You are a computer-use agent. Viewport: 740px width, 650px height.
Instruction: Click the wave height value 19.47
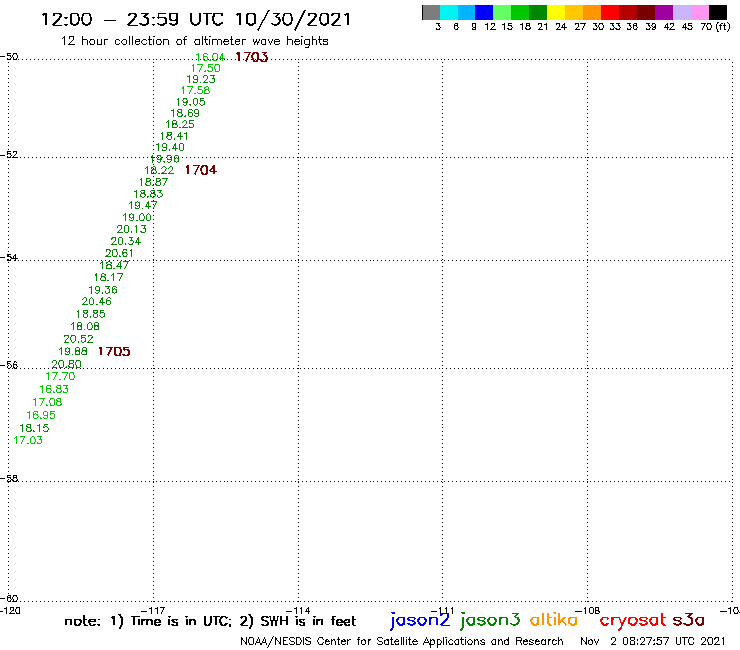click(143, 205)
